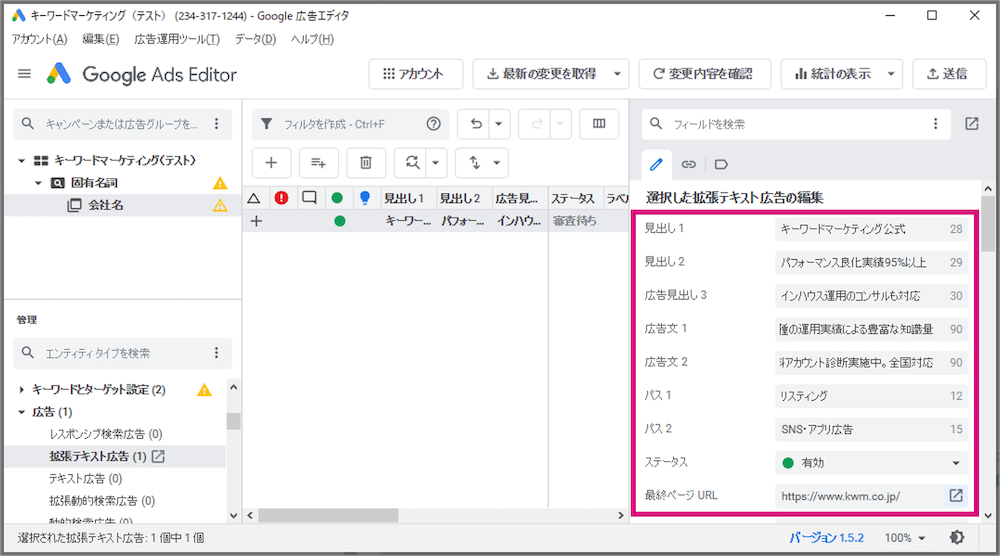Open the データ(D) menu
The image size is (1000, 556).
(255, 40)
